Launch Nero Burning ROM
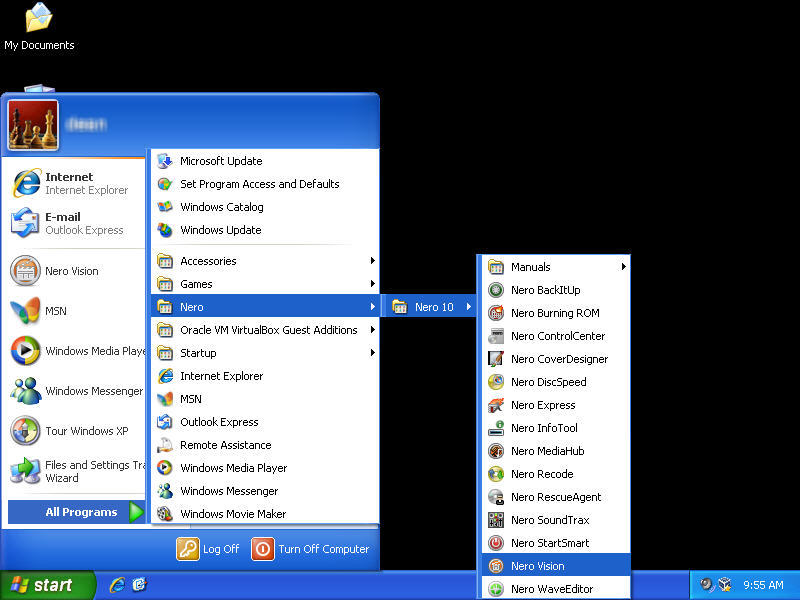Image resolution: width=800 pixels, height=600 pixels. [556, 313]
